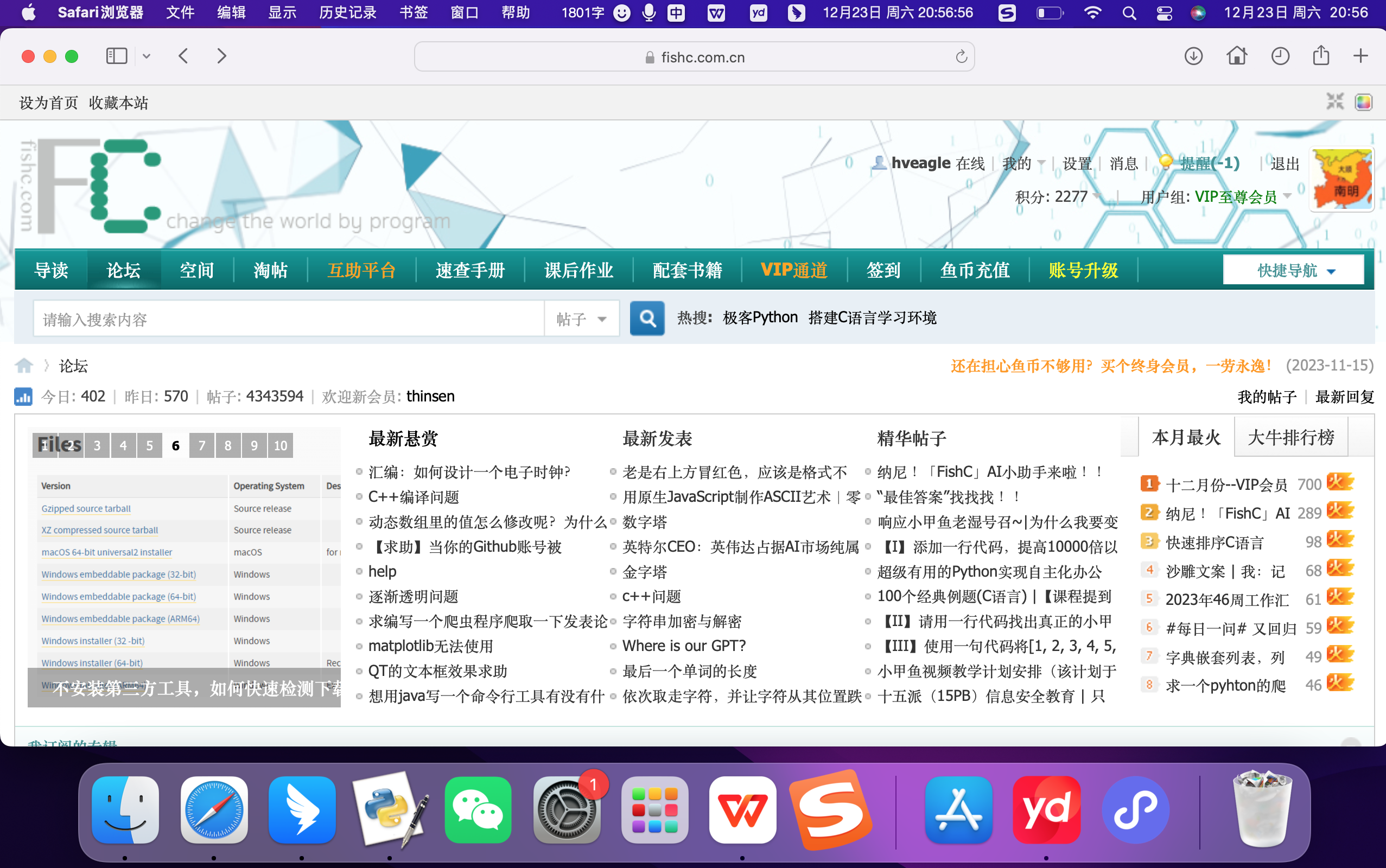Launch WPS Office from the Dock
The width and height of the screenshot is (1386, 868).
click(742, 810)
